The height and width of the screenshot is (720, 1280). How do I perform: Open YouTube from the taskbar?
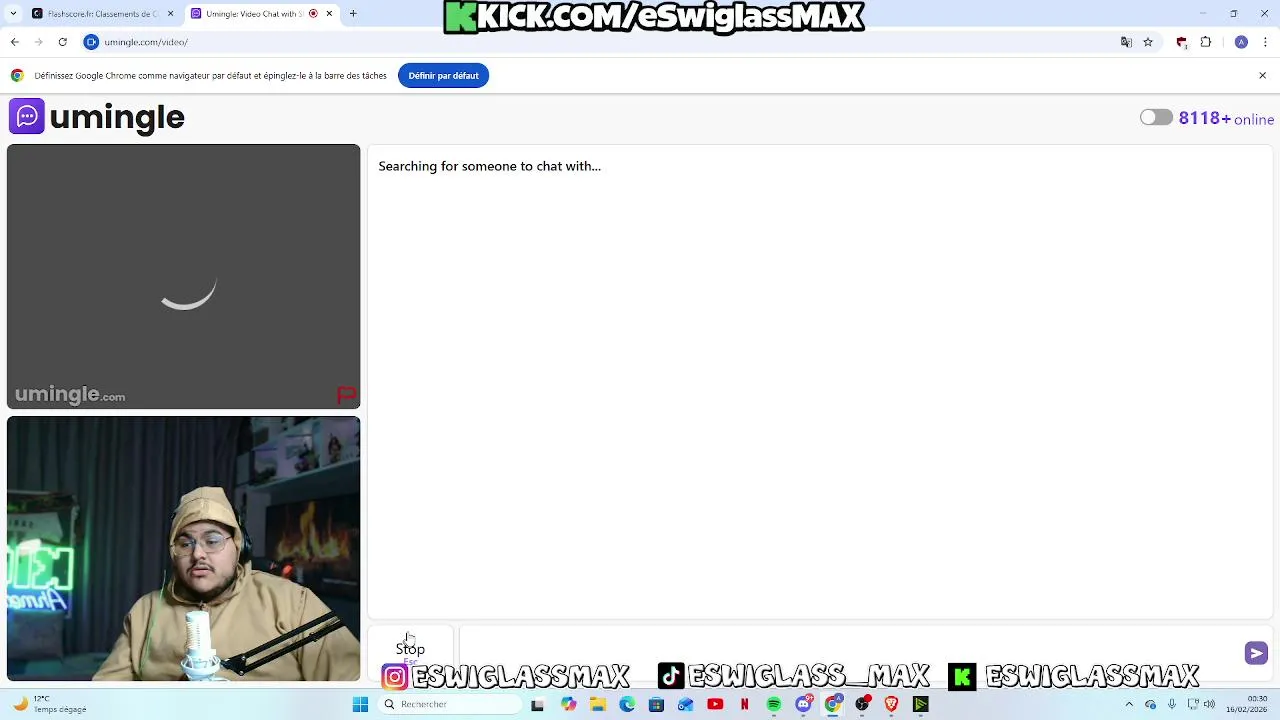(715, 704)
